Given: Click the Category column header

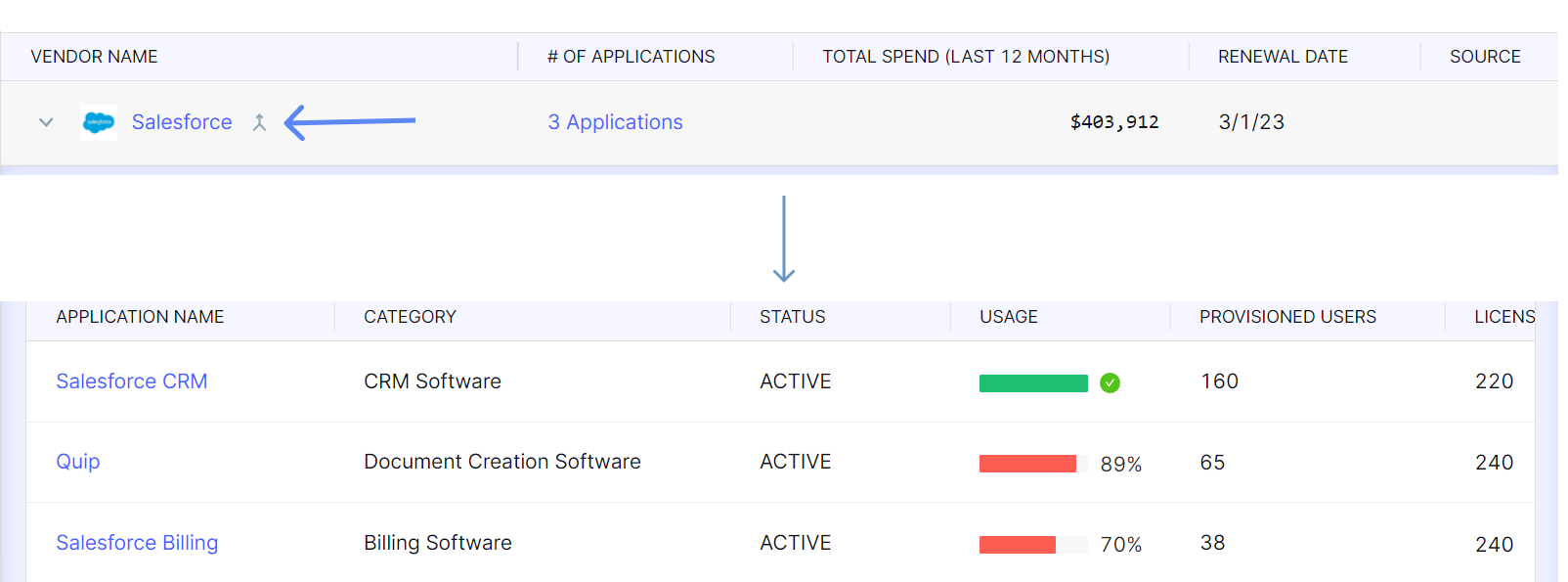Looking at the screenshot, I should (410, 317).
